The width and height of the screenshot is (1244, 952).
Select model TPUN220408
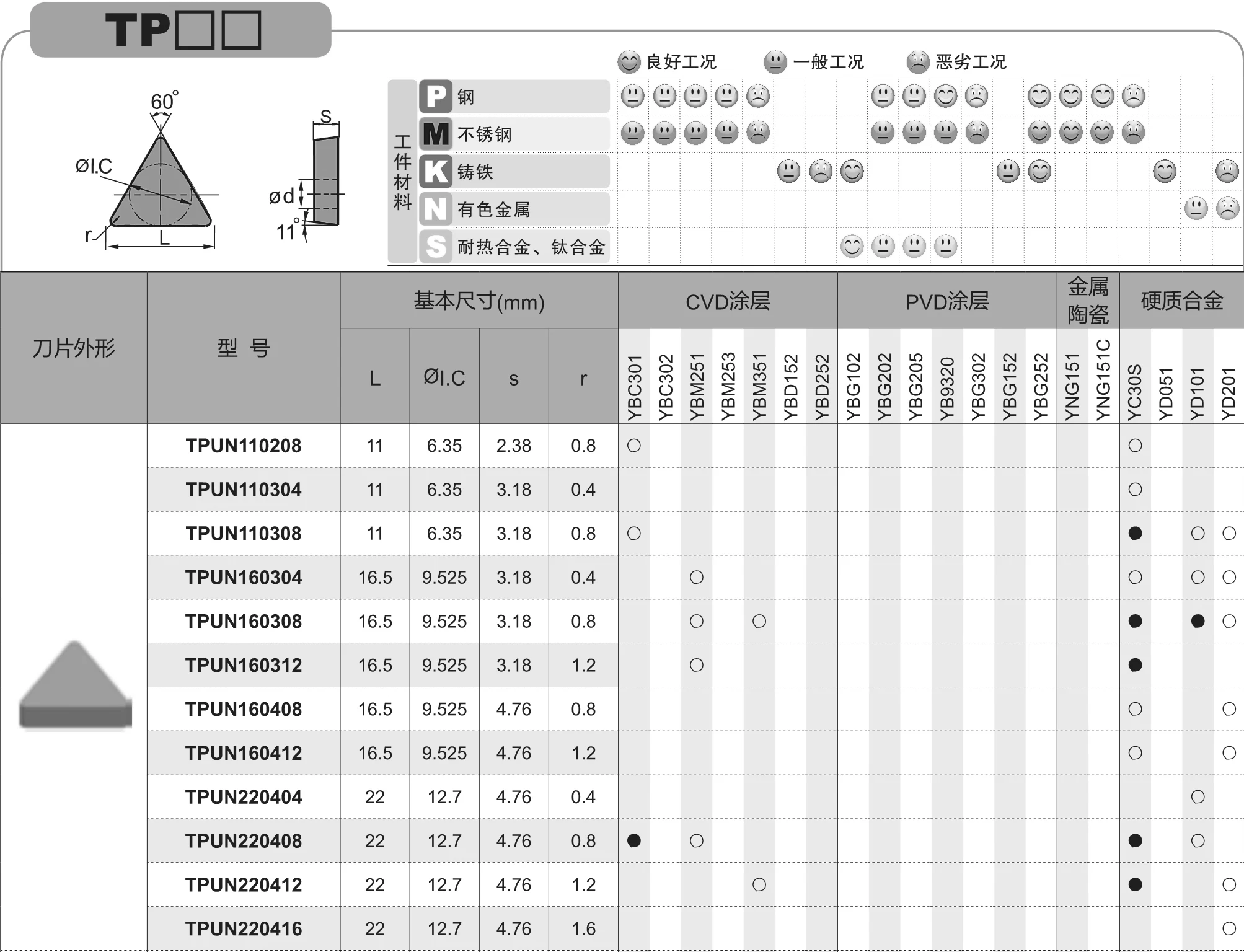[244, 841]
